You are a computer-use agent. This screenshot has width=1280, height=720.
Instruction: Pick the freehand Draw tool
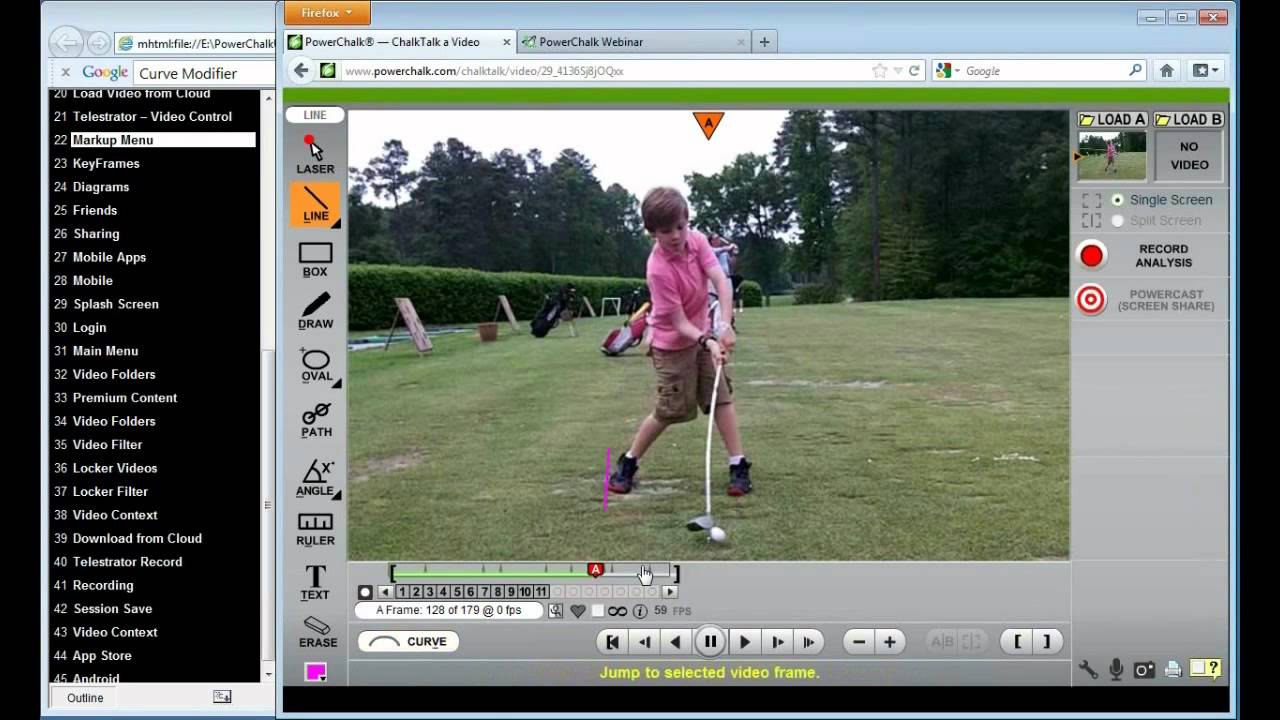pos(315,311)
